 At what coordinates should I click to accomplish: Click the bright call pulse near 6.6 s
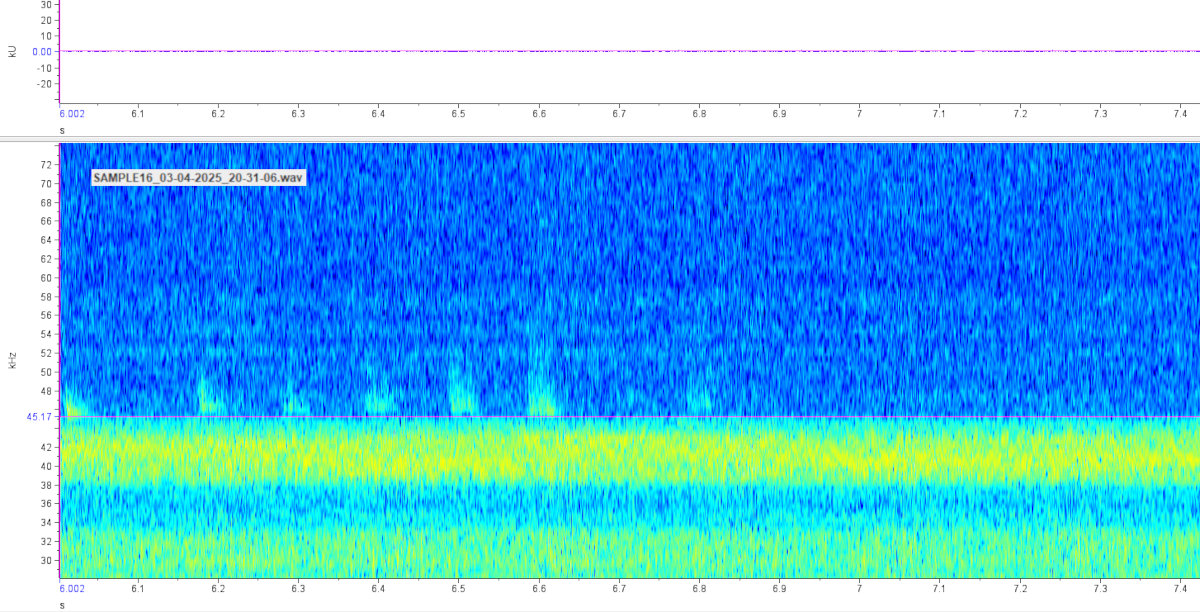pyautogui.click(x=541, y=397)
